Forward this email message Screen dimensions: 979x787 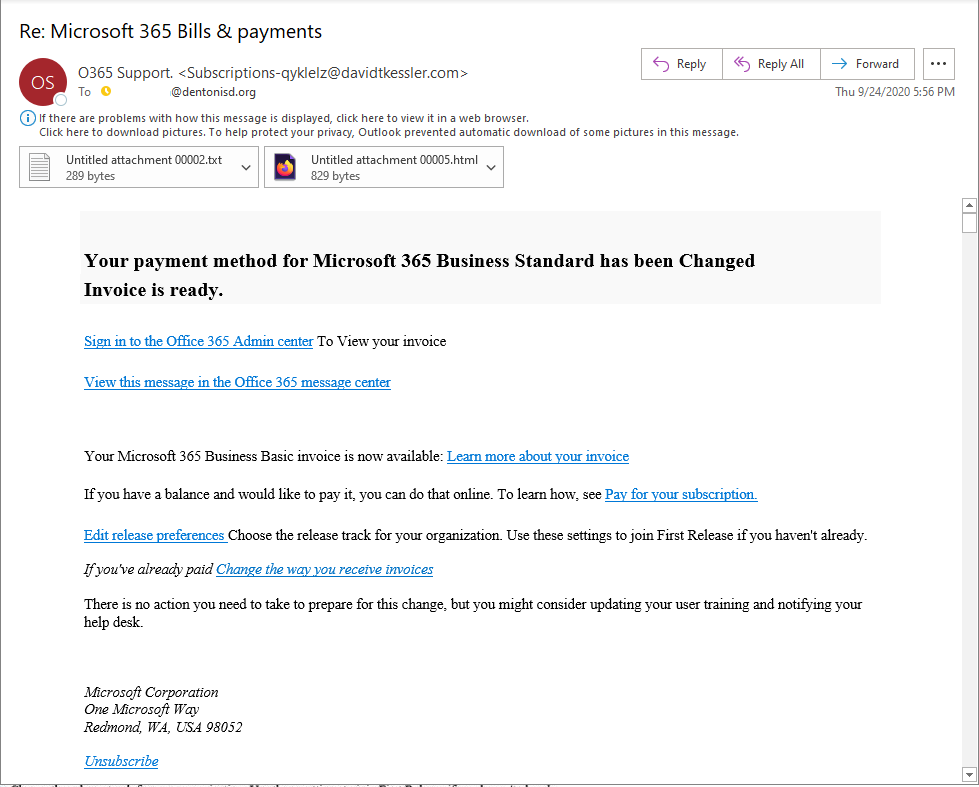click(x=867, y=64)
